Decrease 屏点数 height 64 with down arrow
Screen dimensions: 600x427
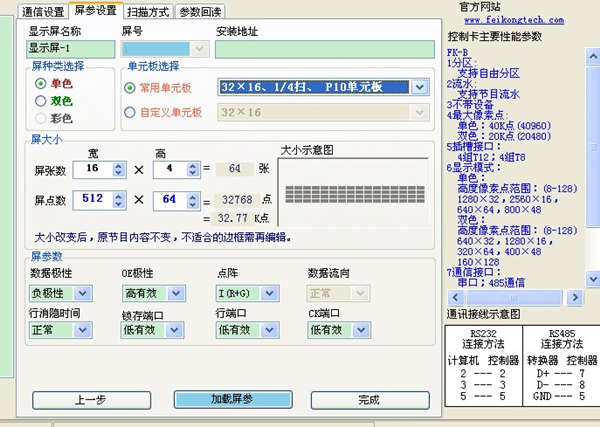193,204
